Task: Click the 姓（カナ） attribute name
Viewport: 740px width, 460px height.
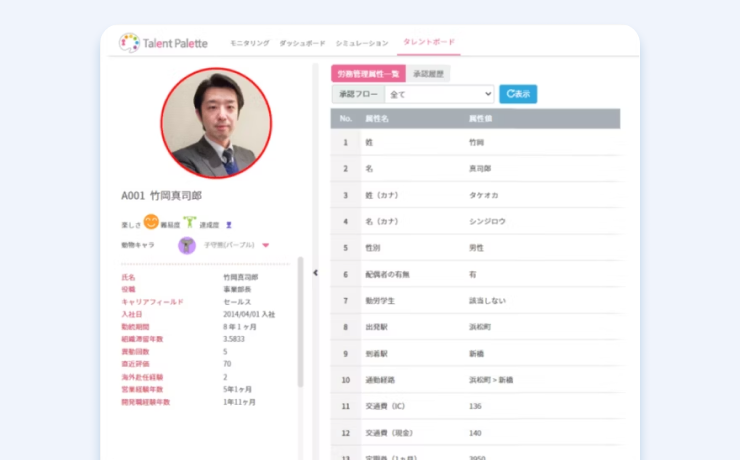Action: (382, 195)
